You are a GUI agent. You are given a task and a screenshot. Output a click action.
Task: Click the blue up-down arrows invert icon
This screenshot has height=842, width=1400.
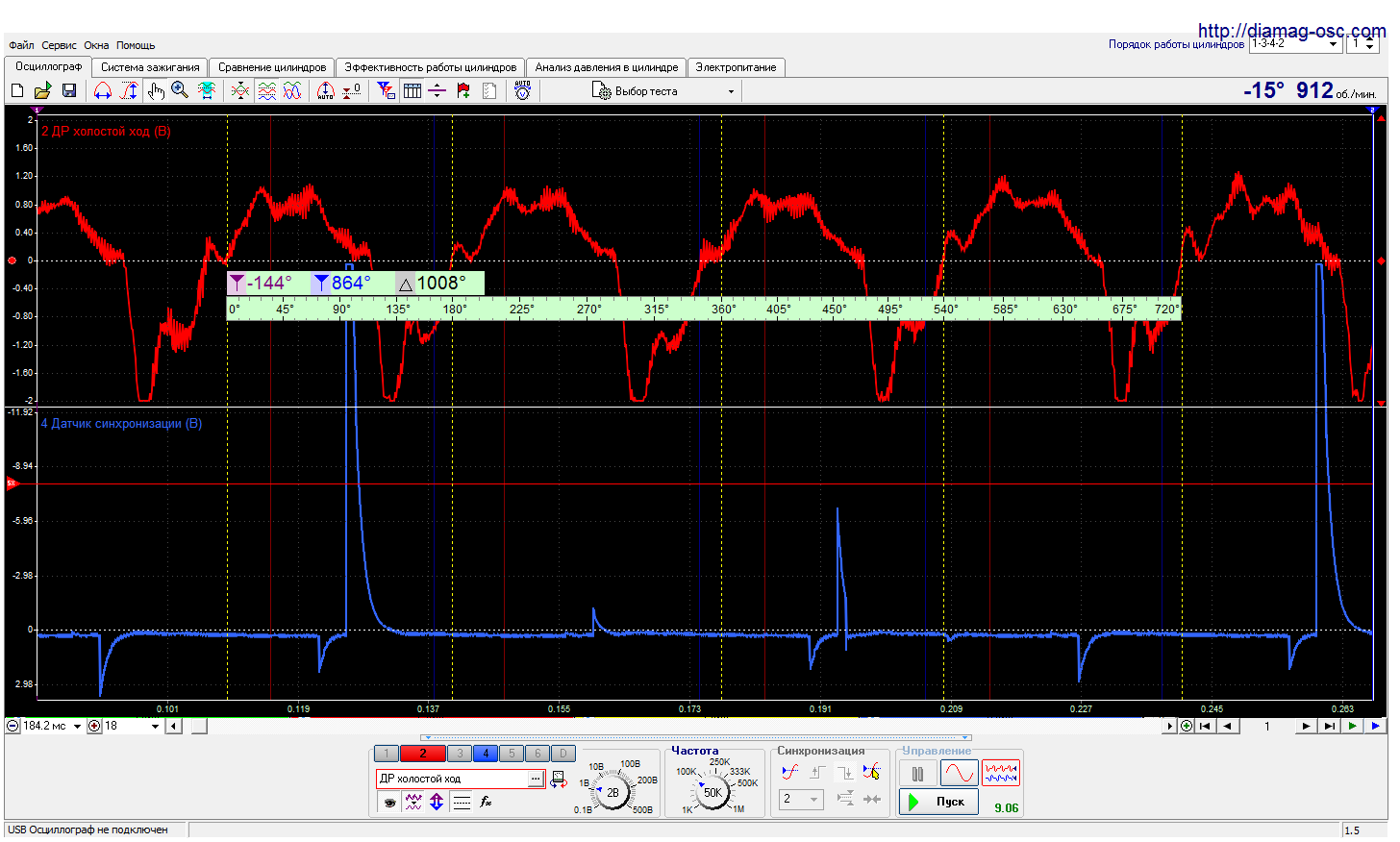tap(437, 802)
